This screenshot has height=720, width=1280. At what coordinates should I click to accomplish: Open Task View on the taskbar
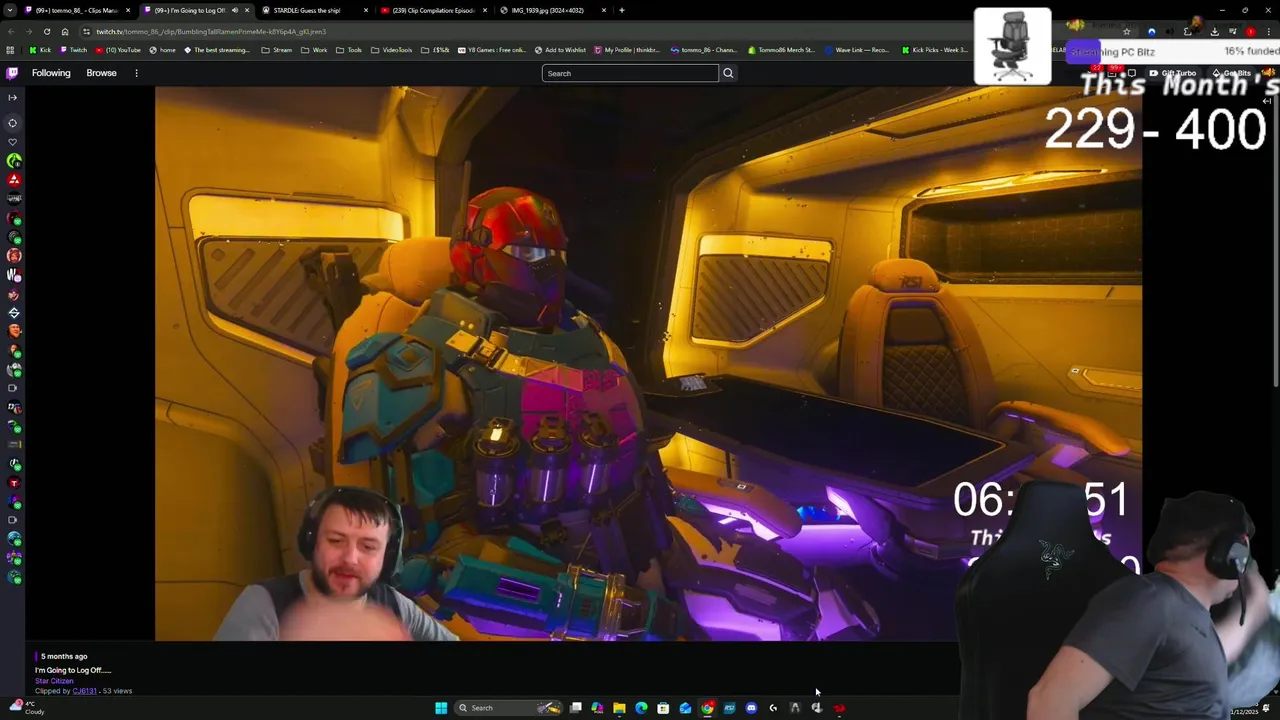coord(575,708)
